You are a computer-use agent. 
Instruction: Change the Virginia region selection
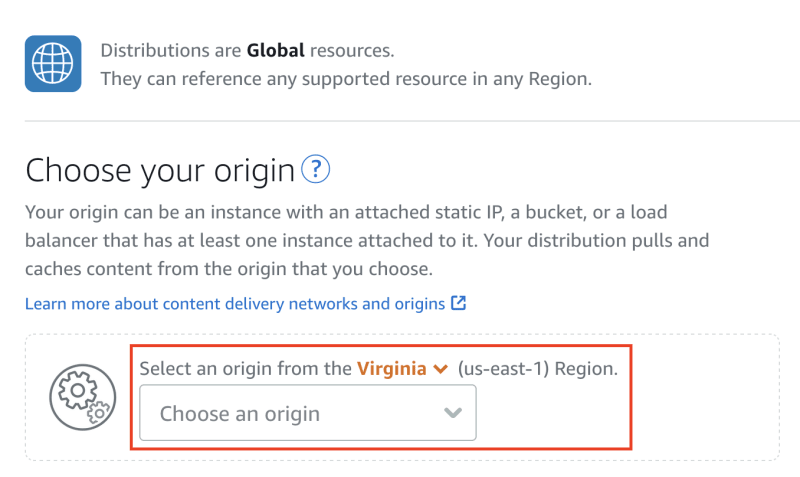[402, 368]
